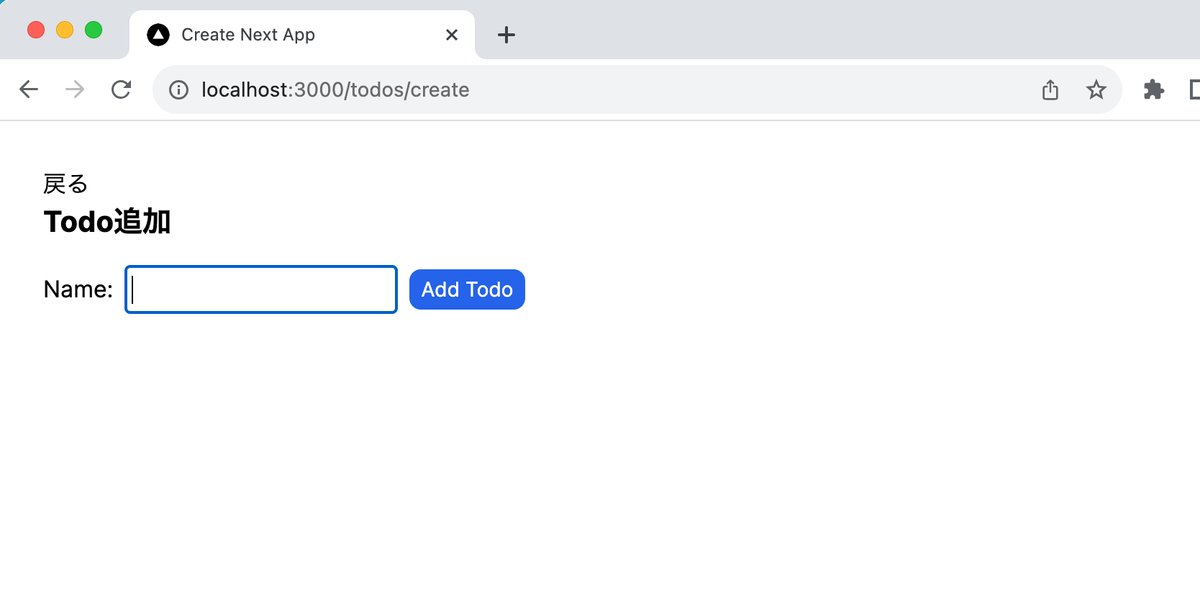Click the share icon in the toolbar

(1049, 89)
